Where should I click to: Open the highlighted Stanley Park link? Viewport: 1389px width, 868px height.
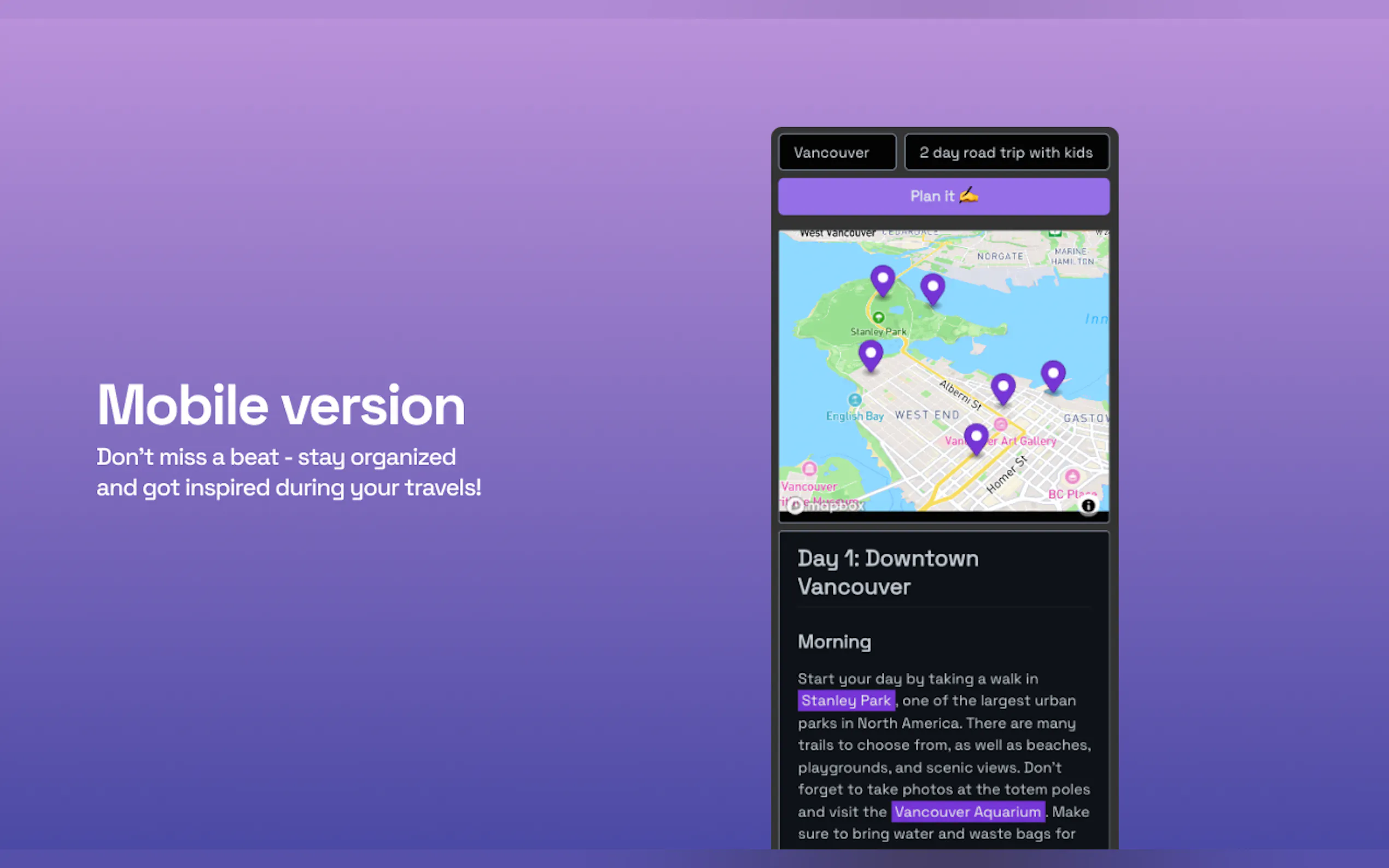tap(845, 700)
